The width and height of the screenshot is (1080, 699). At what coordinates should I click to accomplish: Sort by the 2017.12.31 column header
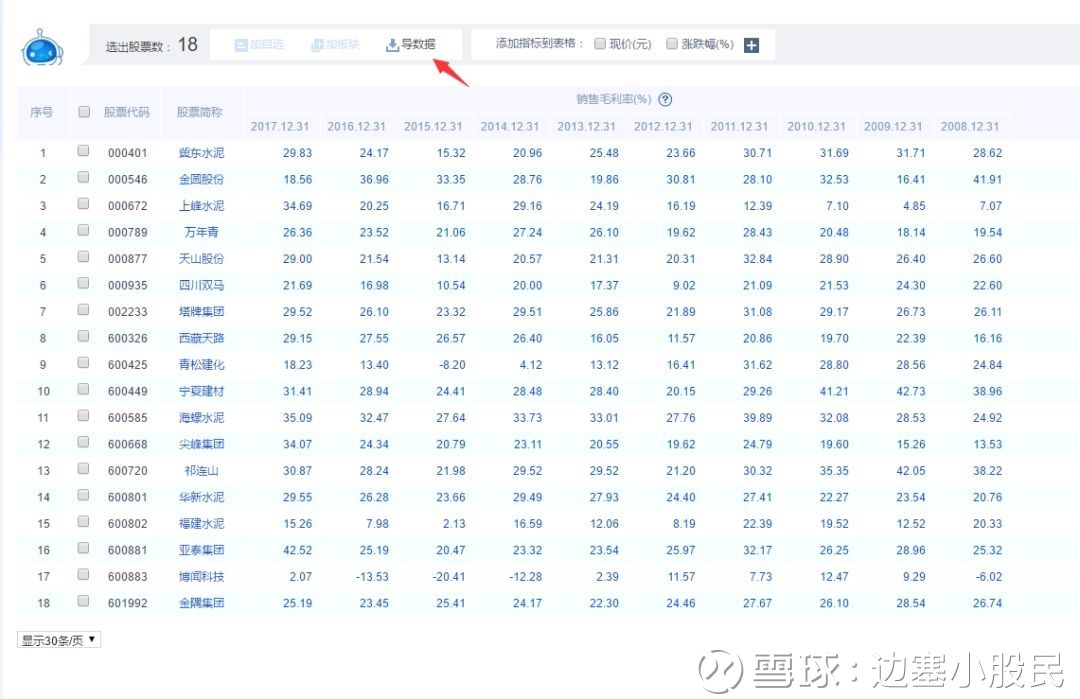pyautogui.click(x=279, y=127)
